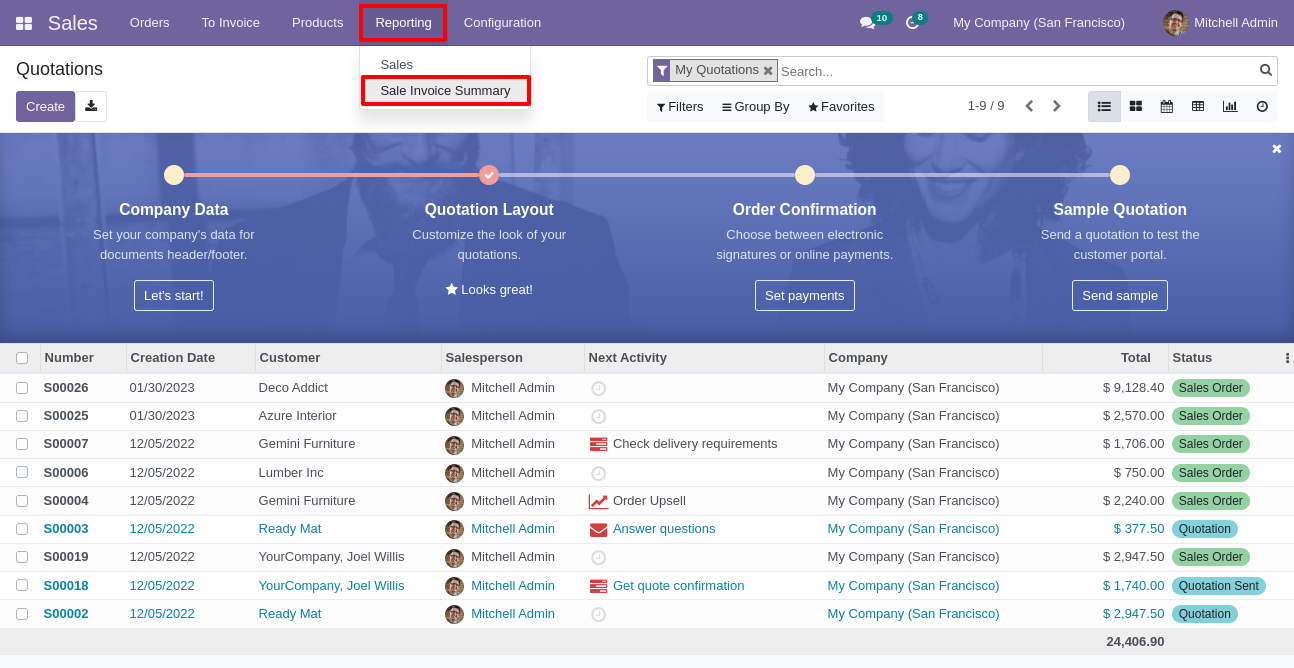1294x668 pixels.
Task: Open the discuss messages icon
Action: [867, 23]
